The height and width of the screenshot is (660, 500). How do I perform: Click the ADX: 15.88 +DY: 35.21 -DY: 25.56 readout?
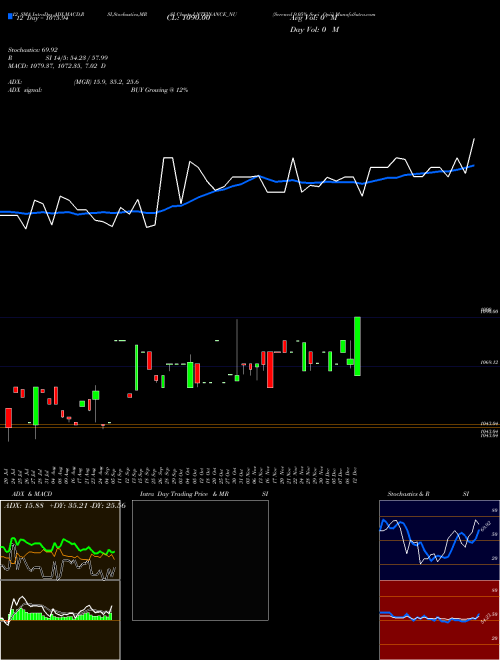pyautogui.click(x=64, y=506)
